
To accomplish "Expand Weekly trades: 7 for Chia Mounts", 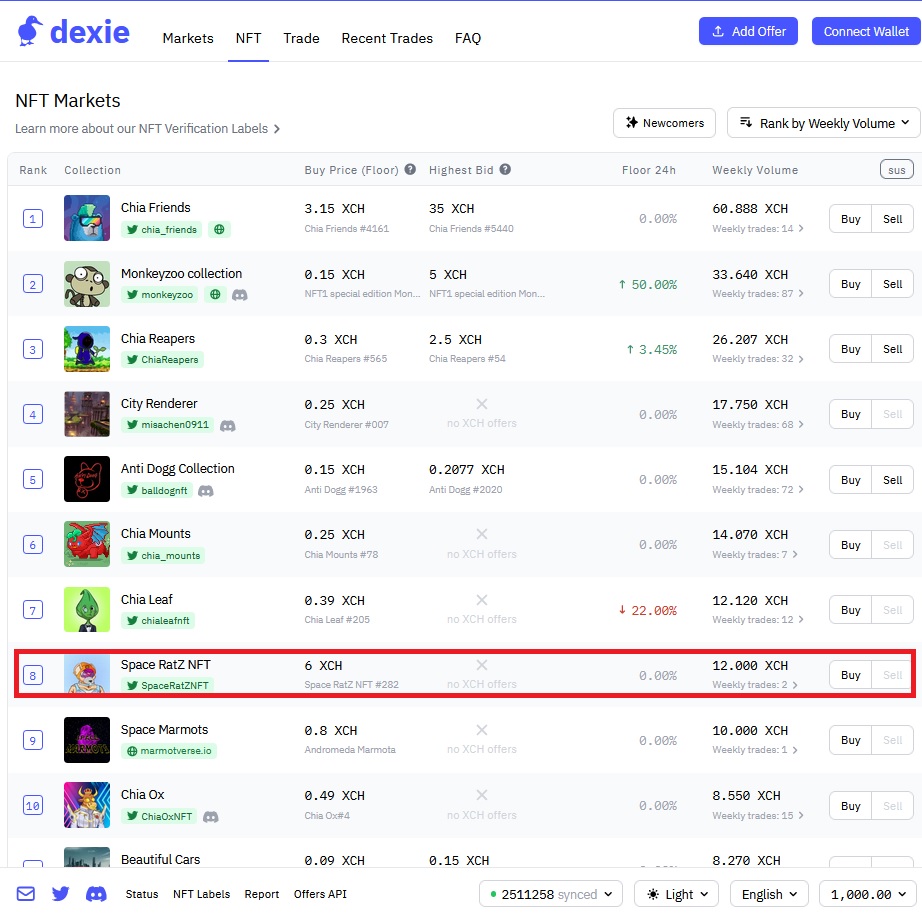I will [x=754, y=554].
